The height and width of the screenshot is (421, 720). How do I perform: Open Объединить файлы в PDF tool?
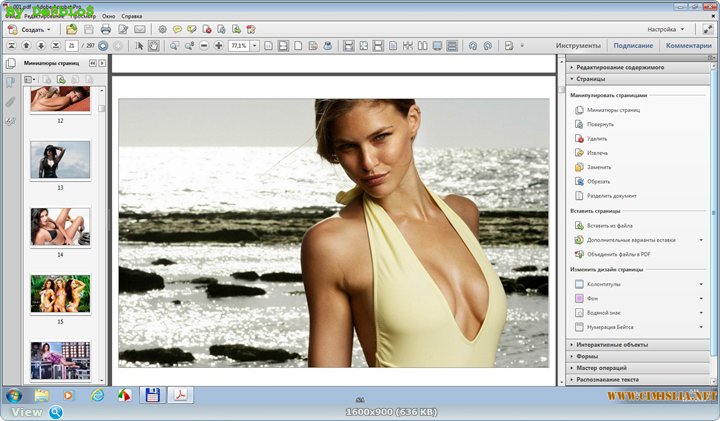tap(618, 254)
